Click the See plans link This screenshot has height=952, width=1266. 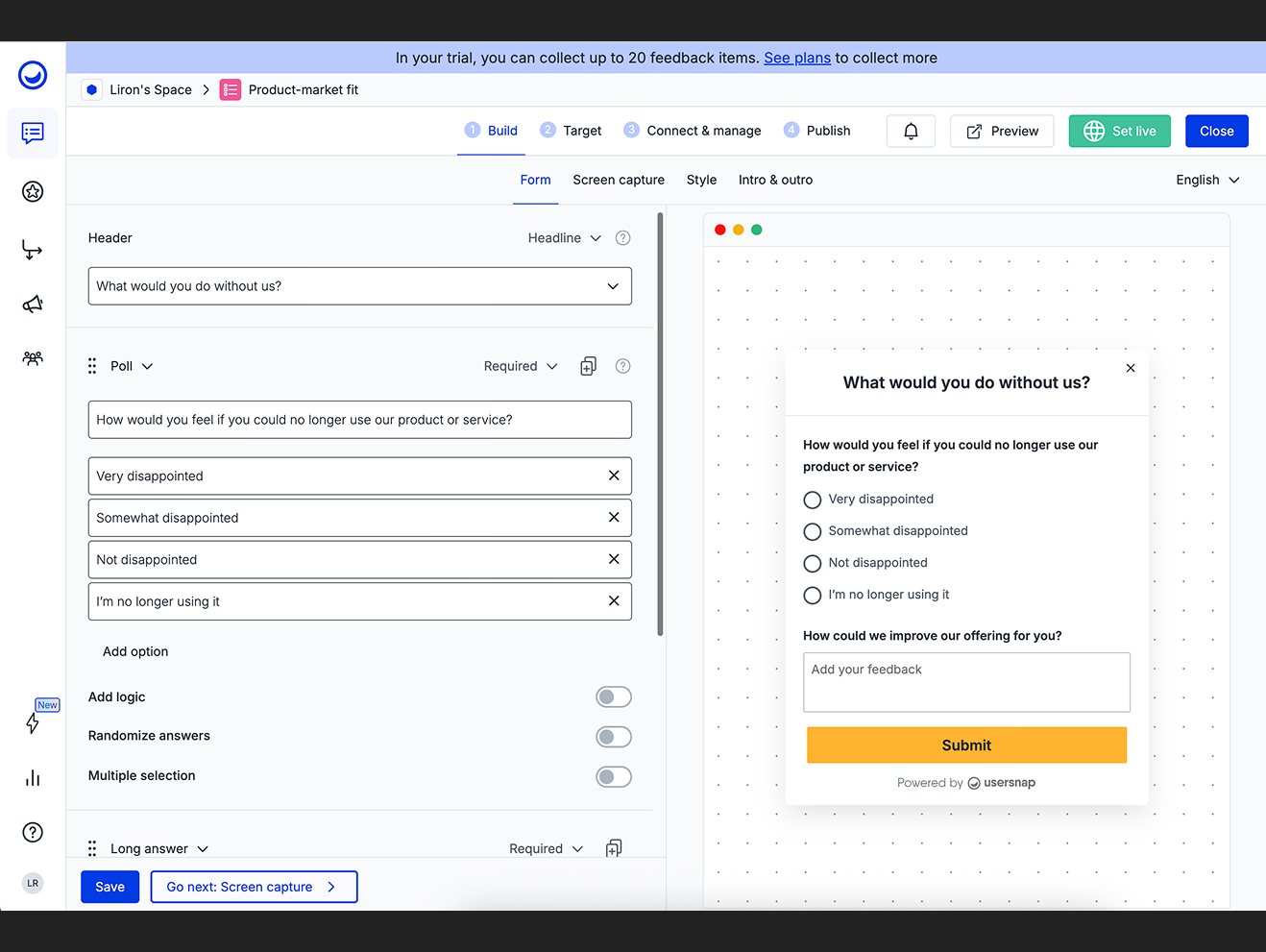pyautogui.click(x=797, y=58)
